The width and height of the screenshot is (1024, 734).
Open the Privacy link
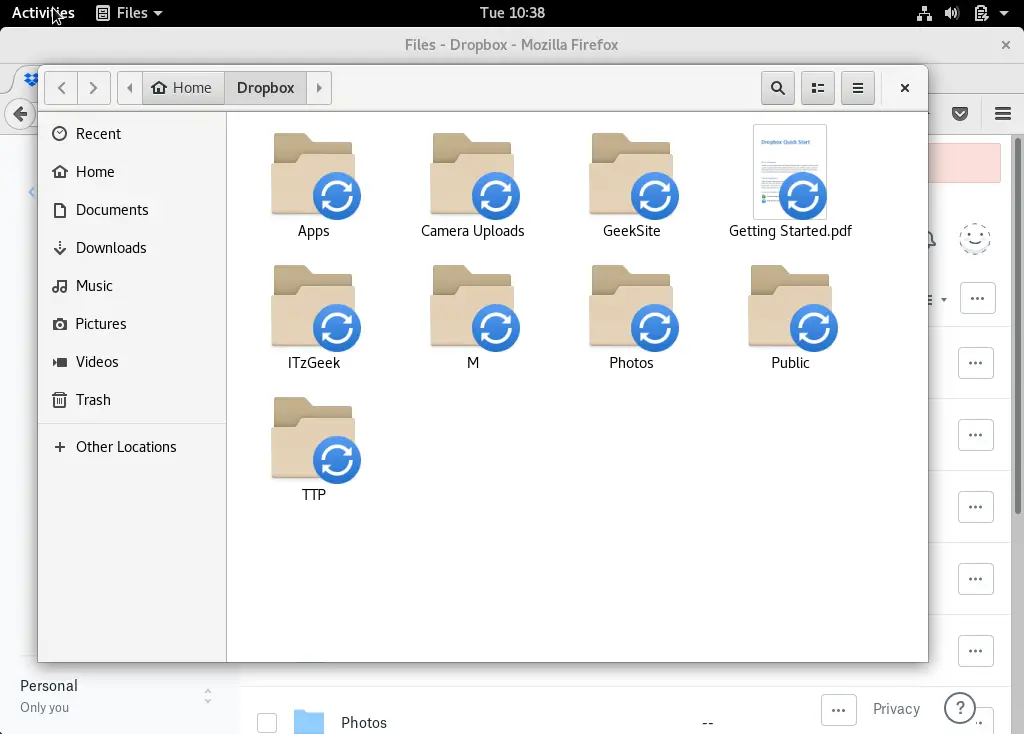pyautogui.click(x=897, y=709)
